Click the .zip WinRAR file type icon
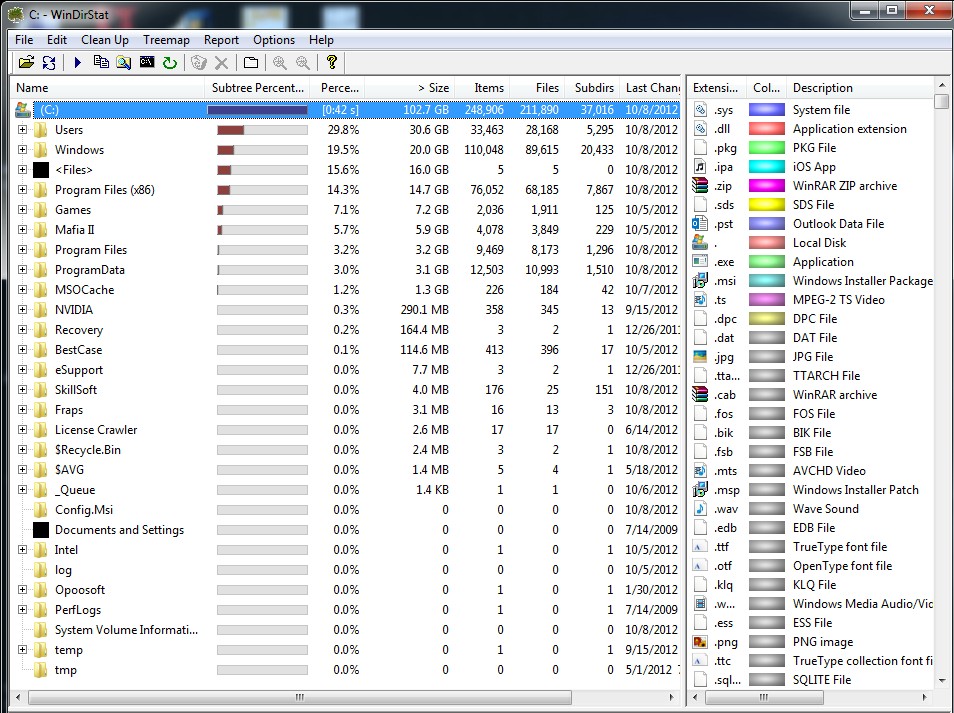Screen dimensions: 954x713 pyautogui.click(x=700, y=186)
